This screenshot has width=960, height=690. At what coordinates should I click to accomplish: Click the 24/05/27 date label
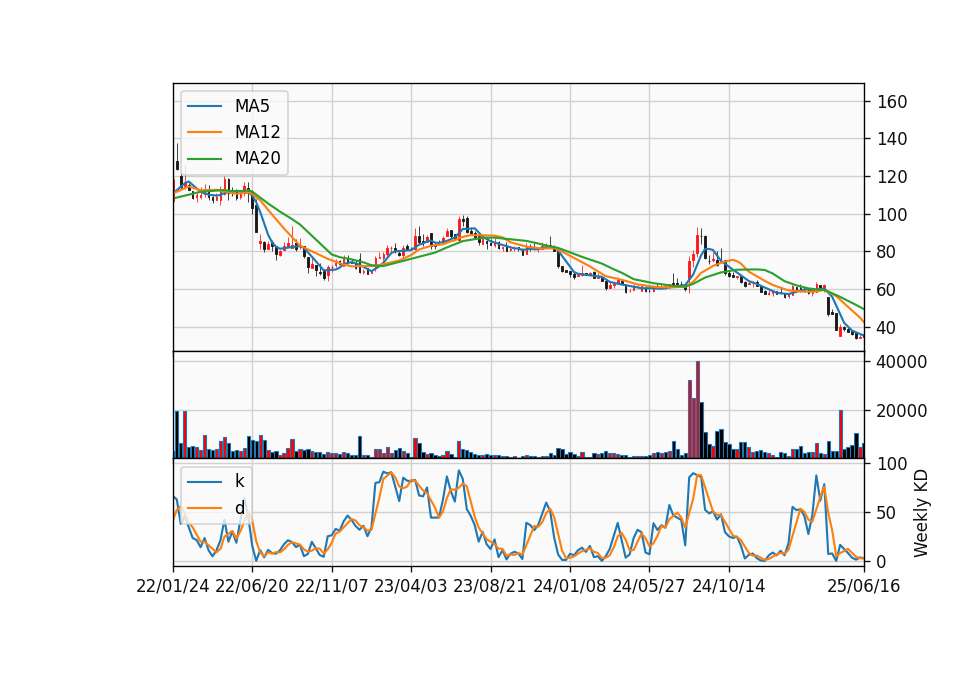point(649,586)
